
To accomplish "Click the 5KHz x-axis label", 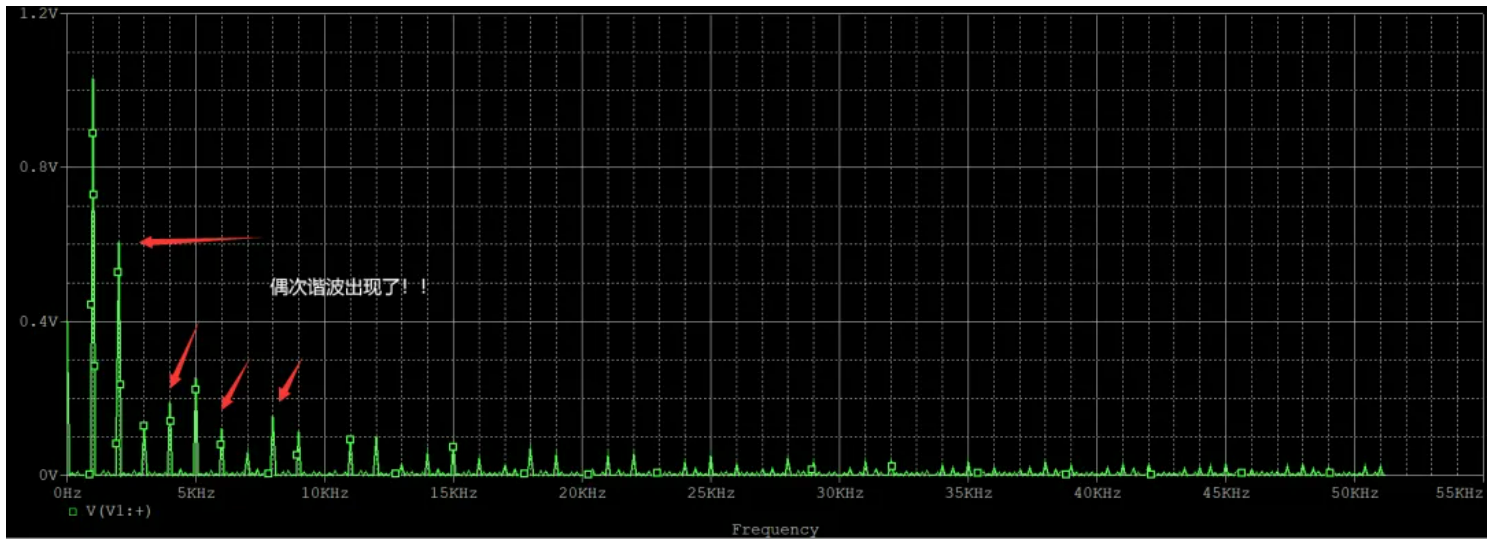I will pyautogui.click(x=195, y=493).
